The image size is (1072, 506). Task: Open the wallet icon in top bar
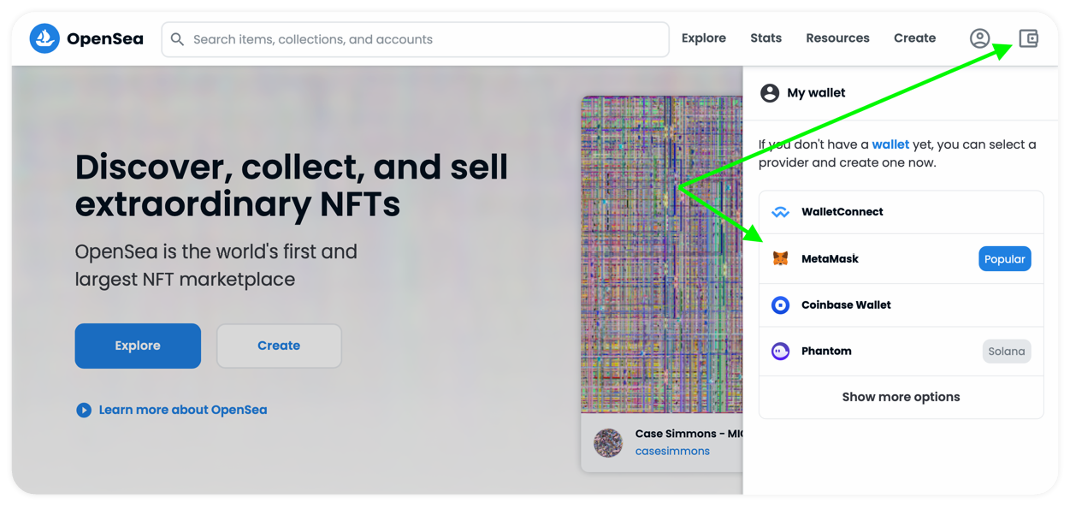[1028, 39]
